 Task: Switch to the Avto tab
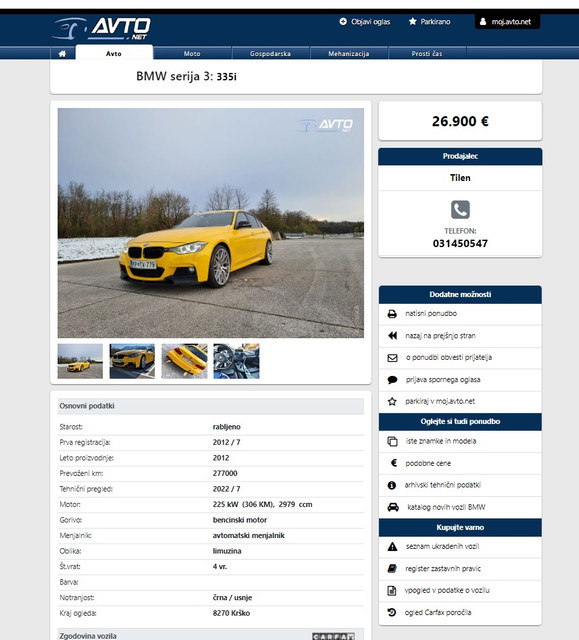pos(114,53)
